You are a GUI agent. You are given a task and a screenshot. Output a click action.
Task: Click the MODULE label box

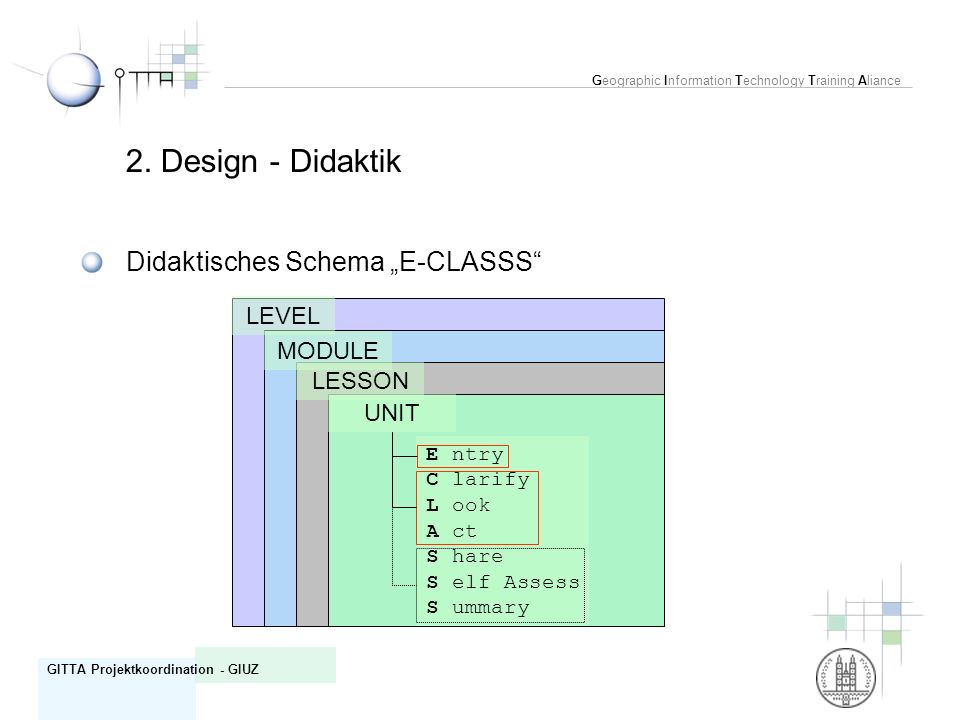(x=328, y=351)
